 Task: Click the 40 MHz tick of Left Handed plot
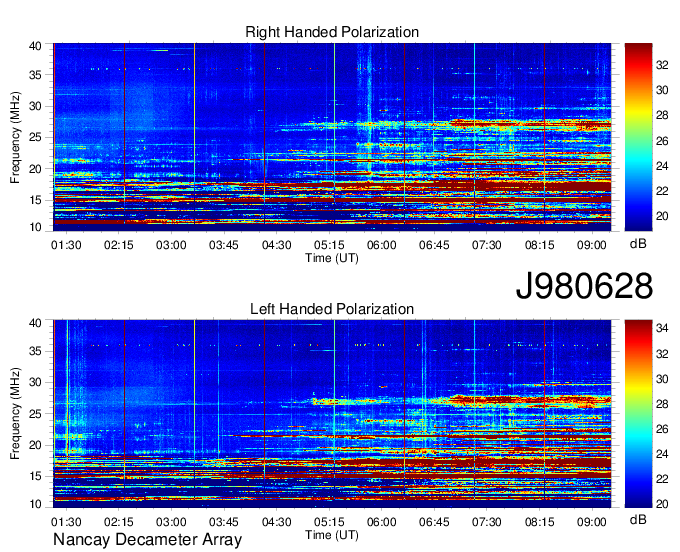click(35, 323)
